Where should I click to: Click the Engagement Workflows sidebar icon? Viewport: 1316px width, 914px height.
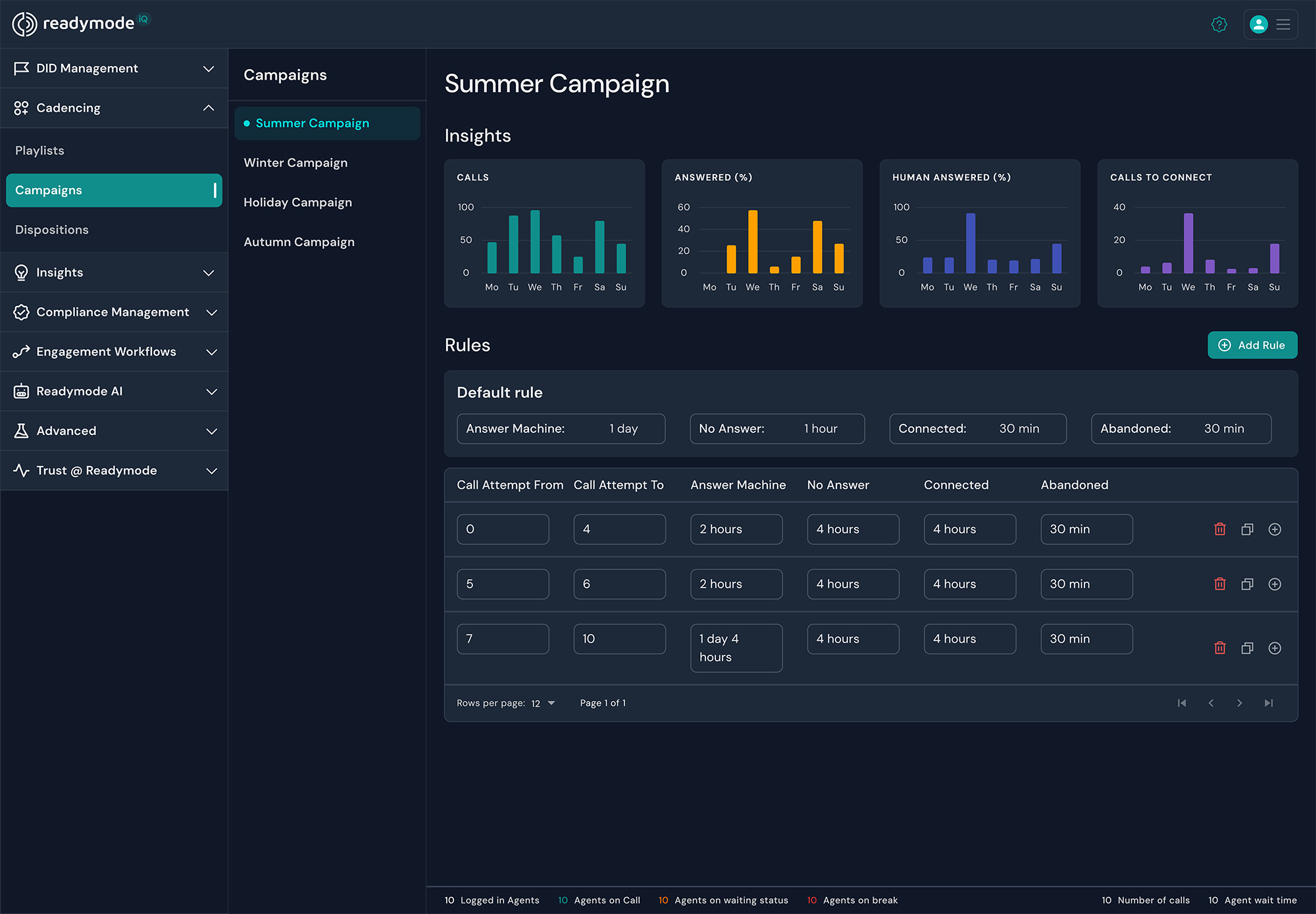[x=21, y=351]
